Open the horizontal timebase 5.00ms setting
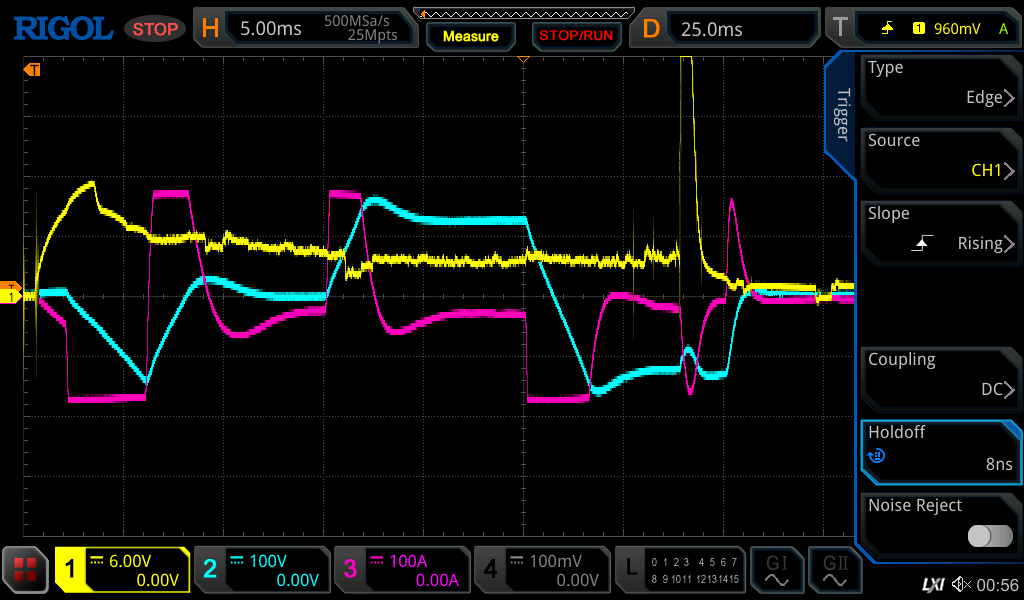1024x600 pixels. click(270, 29)
